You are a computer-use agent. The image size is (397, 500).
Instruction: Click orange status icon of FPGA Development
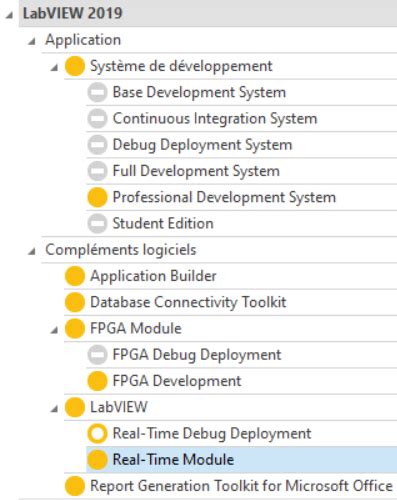point(97,381)
